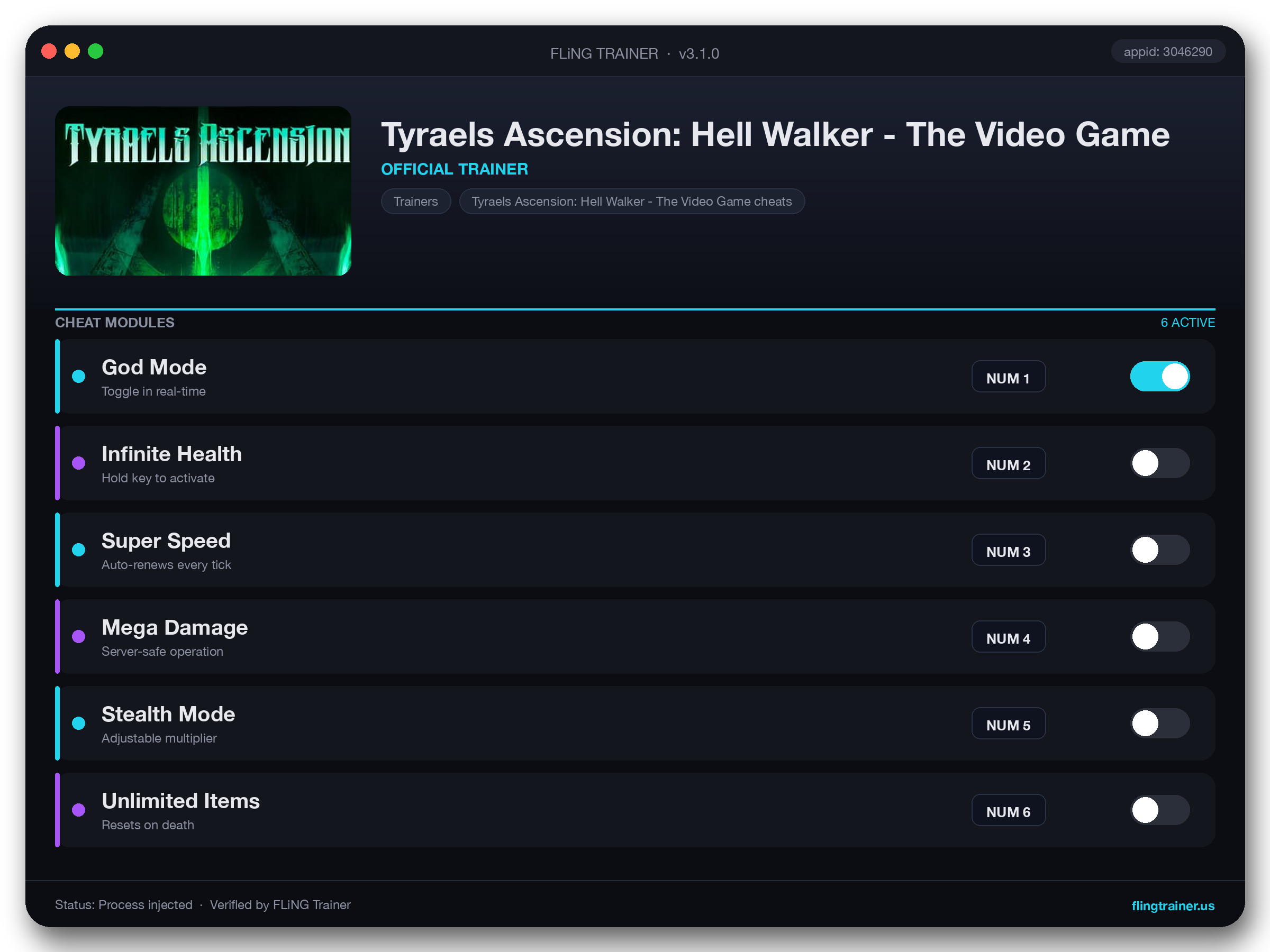Click 'Hold key to activate' description
This screenshot has width=1270, height=952.
point(158,478)
